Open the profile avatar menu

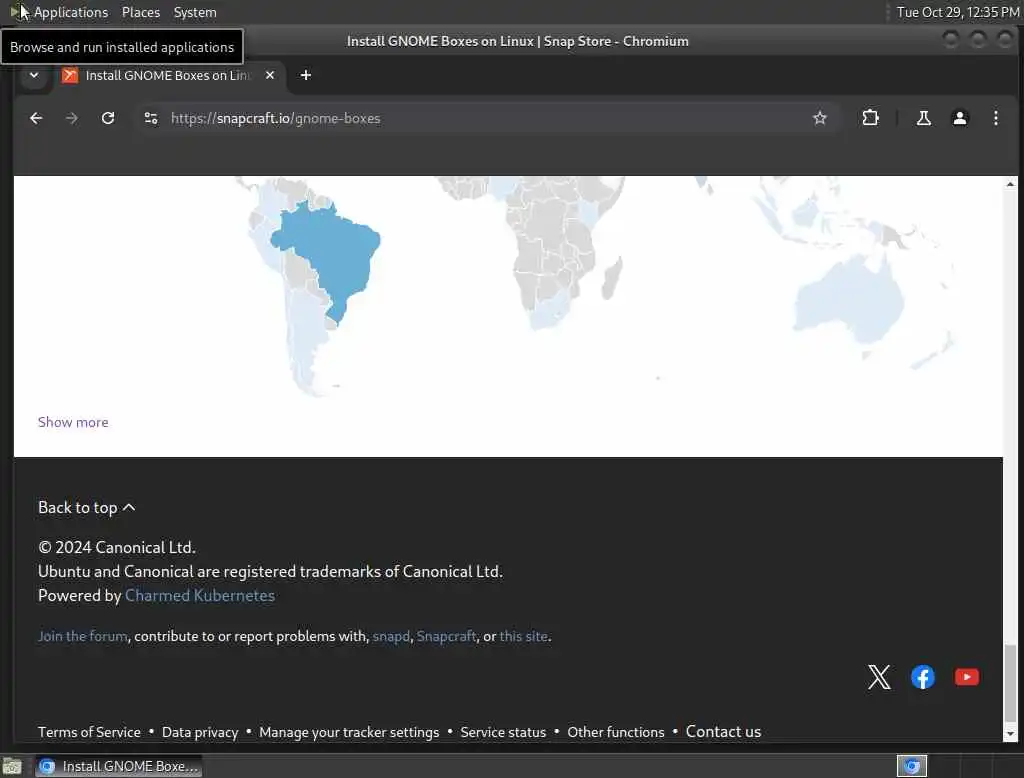pos(959,118)
